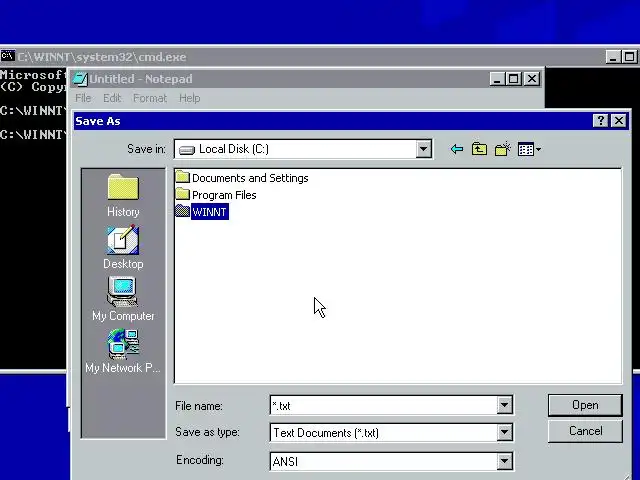Minimize the cmd.exe window
The width and height of the screenshot is (640, 480).
(613, 57)
